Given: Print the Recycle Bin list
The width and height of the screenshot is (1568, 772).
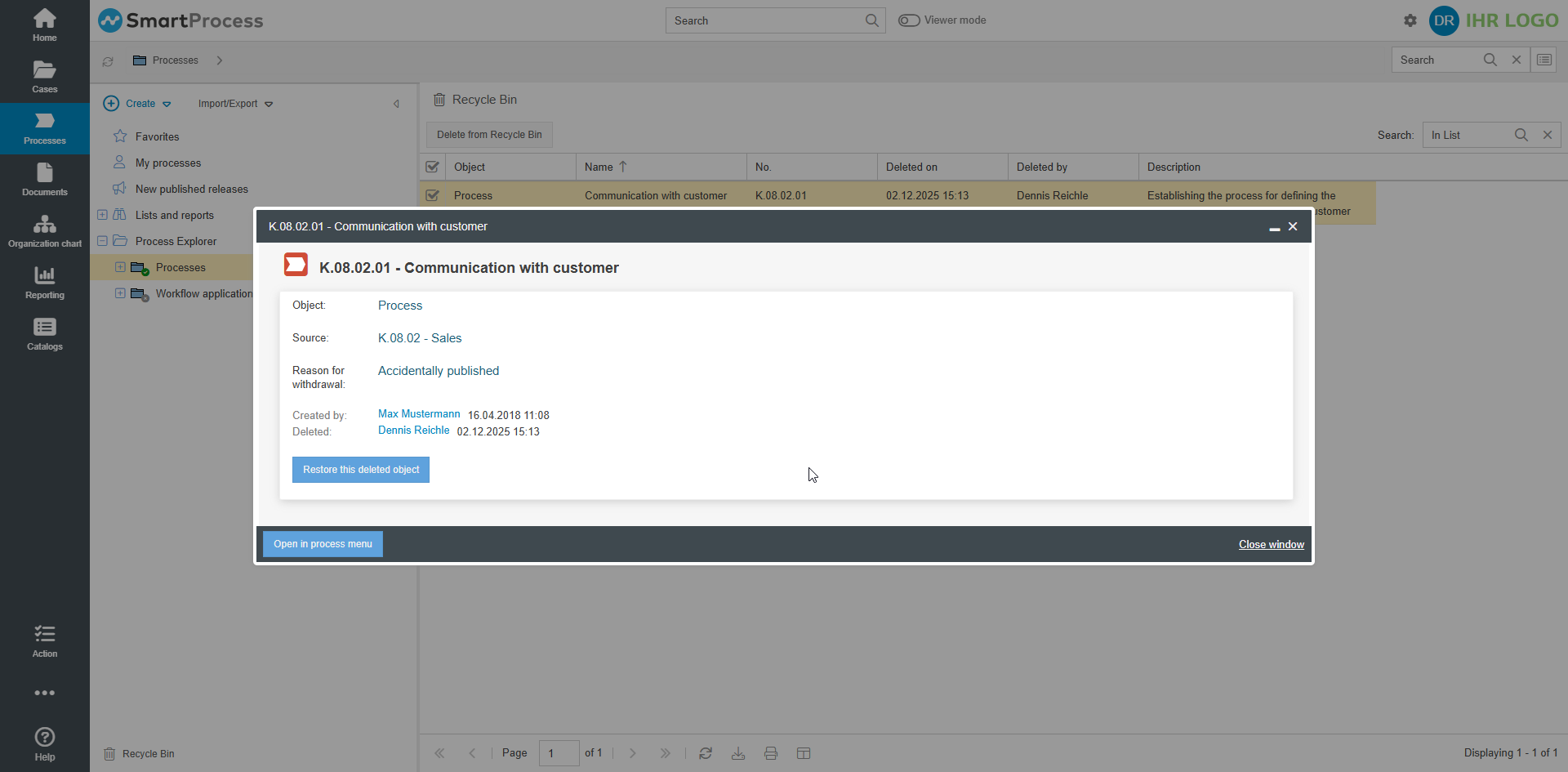Looking at the screenshot, I should (x=771, y=753).
